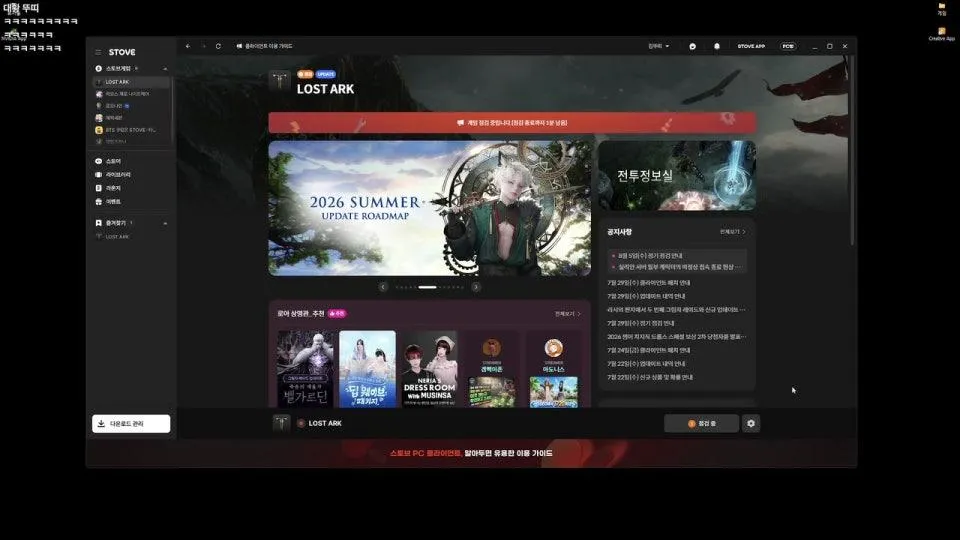
Task: Open the Deep Wave package thumbnail
Action: pyautogui.click(x=367, y=369)
